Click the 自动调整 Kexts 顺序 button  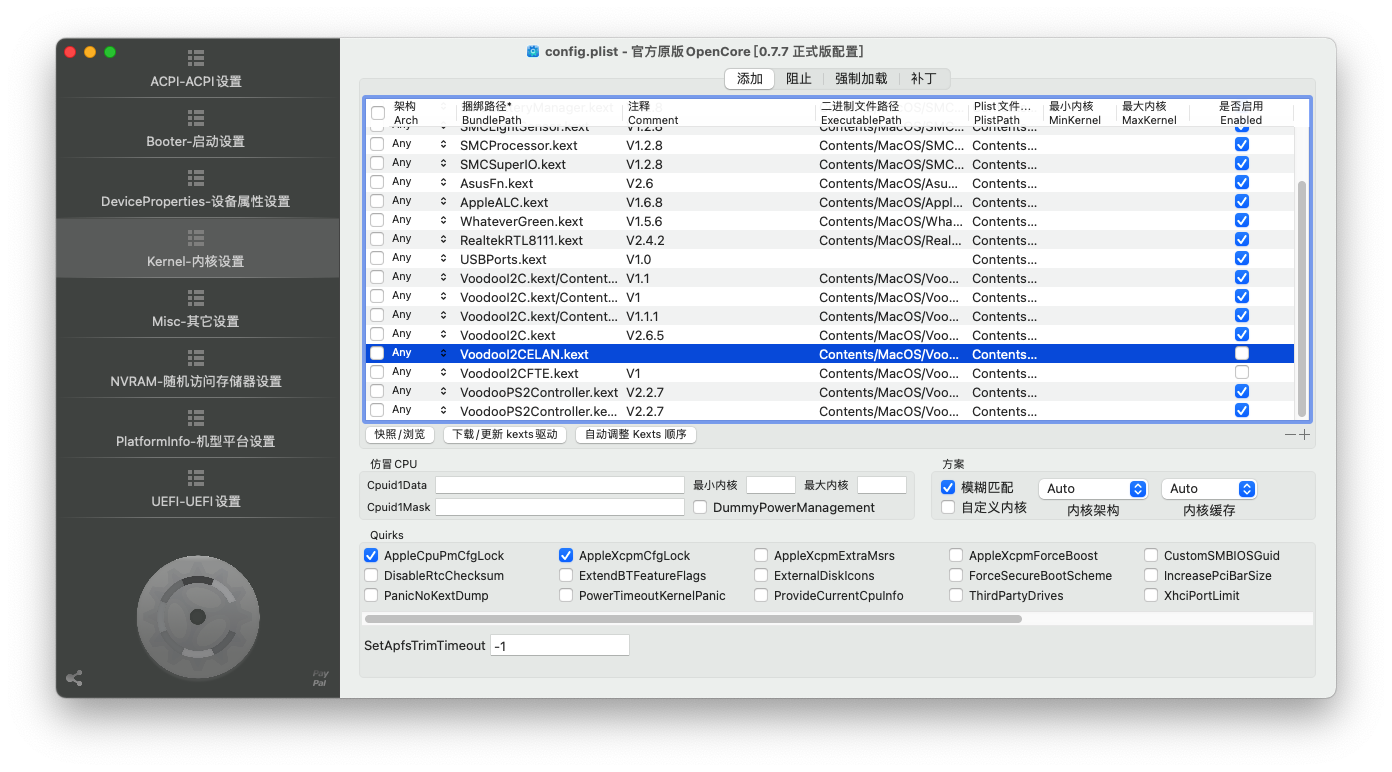click(x=636, y=435)
